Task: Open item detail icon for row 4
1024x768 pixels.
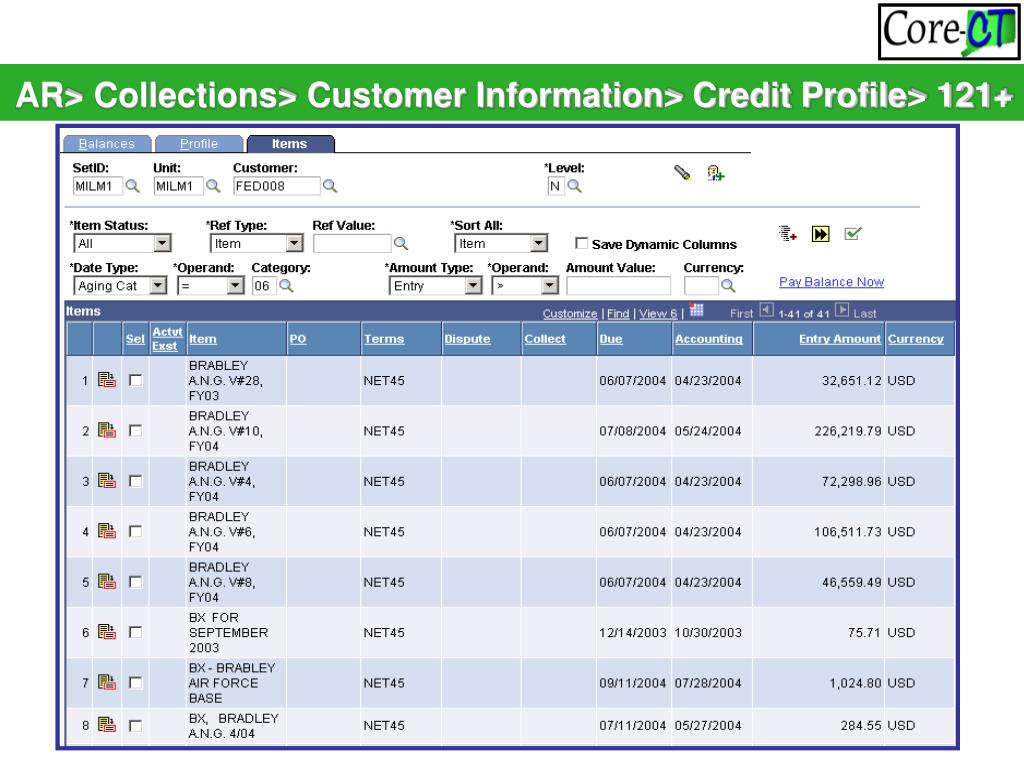Action: click(x=107, y=530)
